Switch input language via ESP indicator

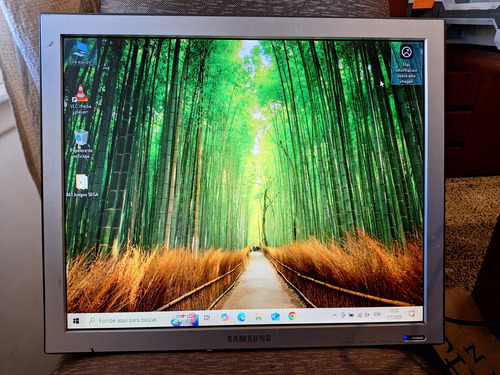(x=377, y=314)
